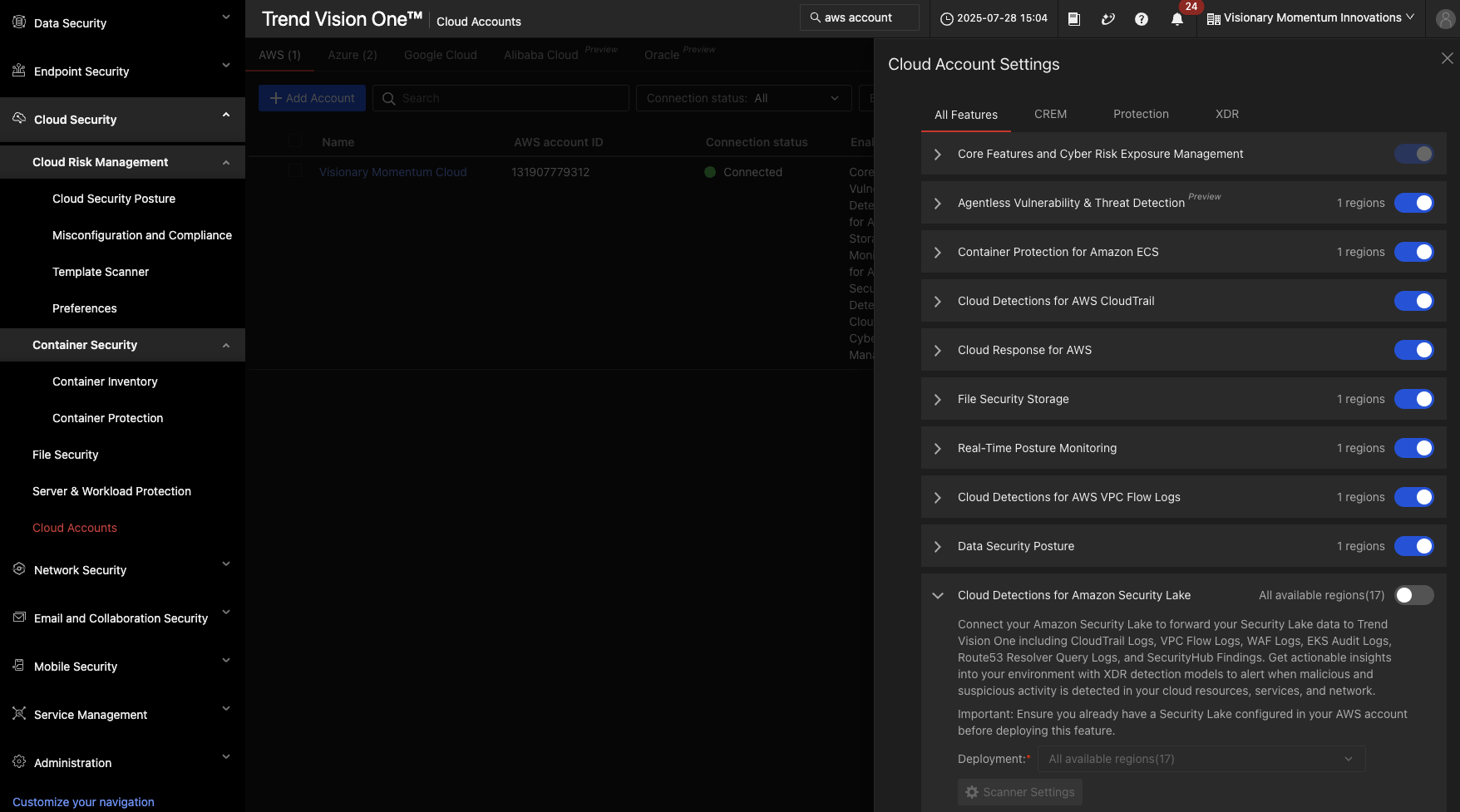Open the Deployment regions dropdown
Screen dimensions: 1460x812
(1201, 759)
